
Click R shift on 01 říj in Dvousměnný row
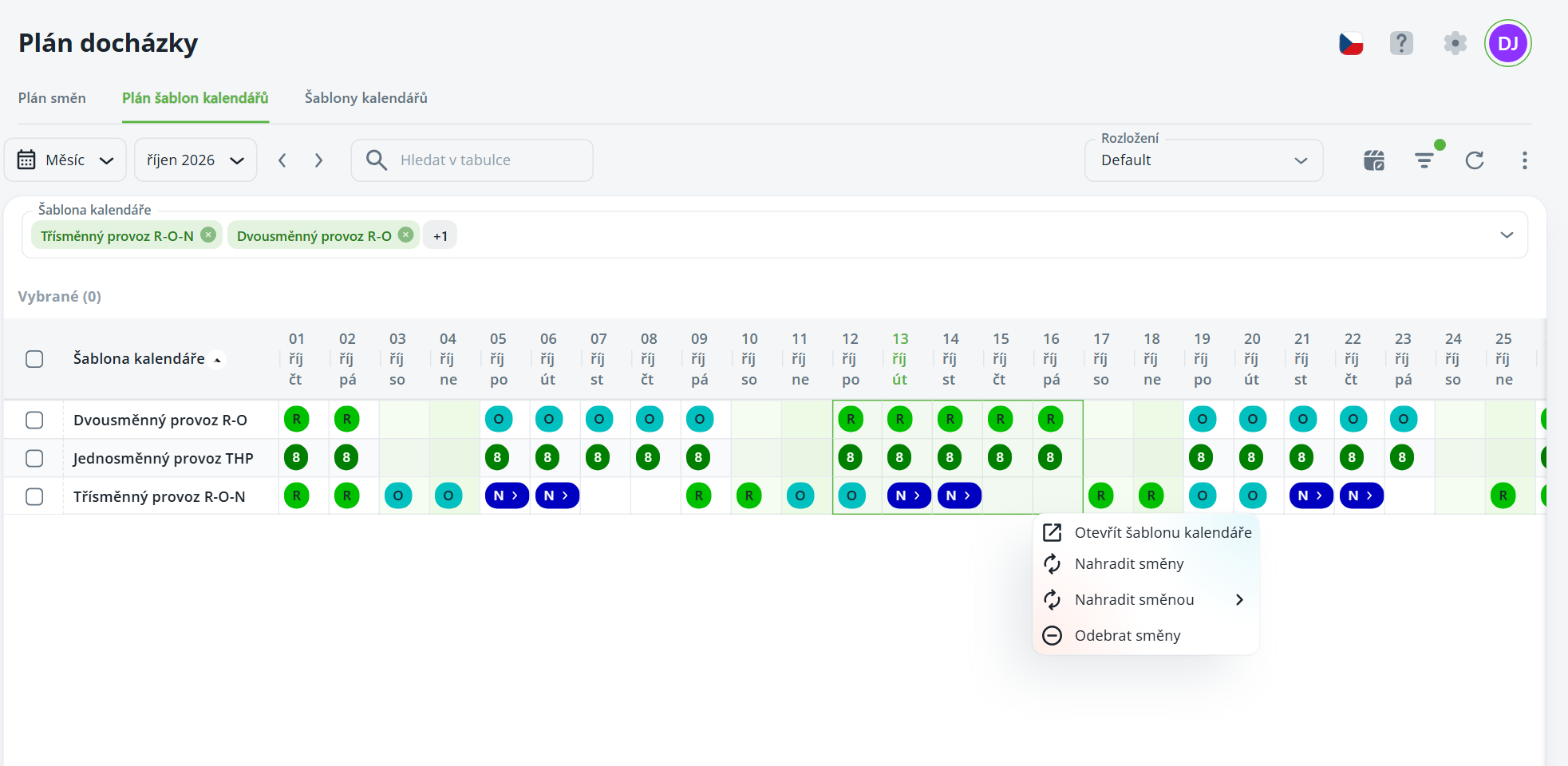click(x=296, y=419)
